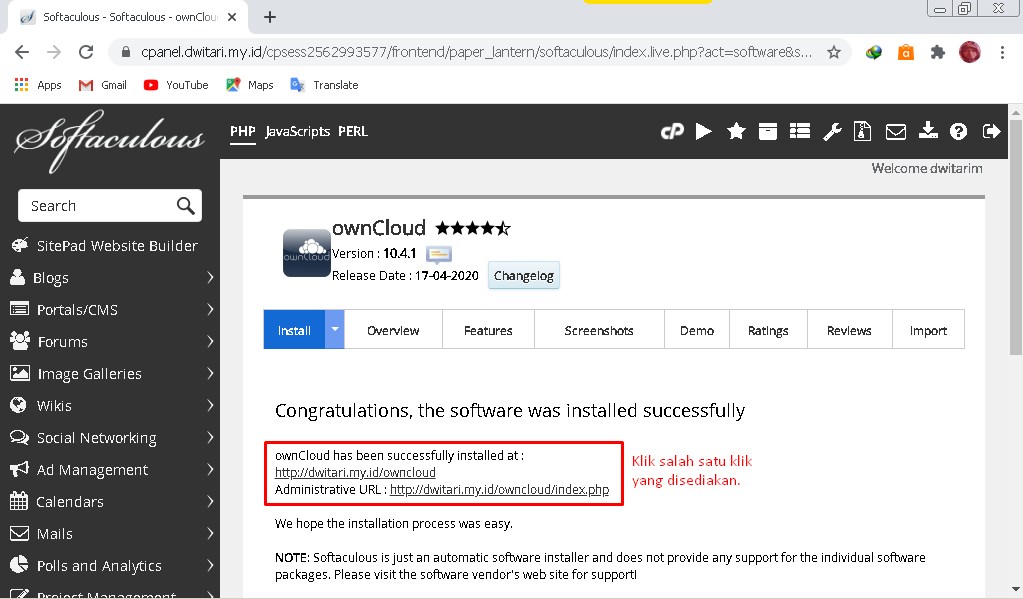Open the owncloud Administrative URL link
1023x599 pixels.
[x=499, y=490]
